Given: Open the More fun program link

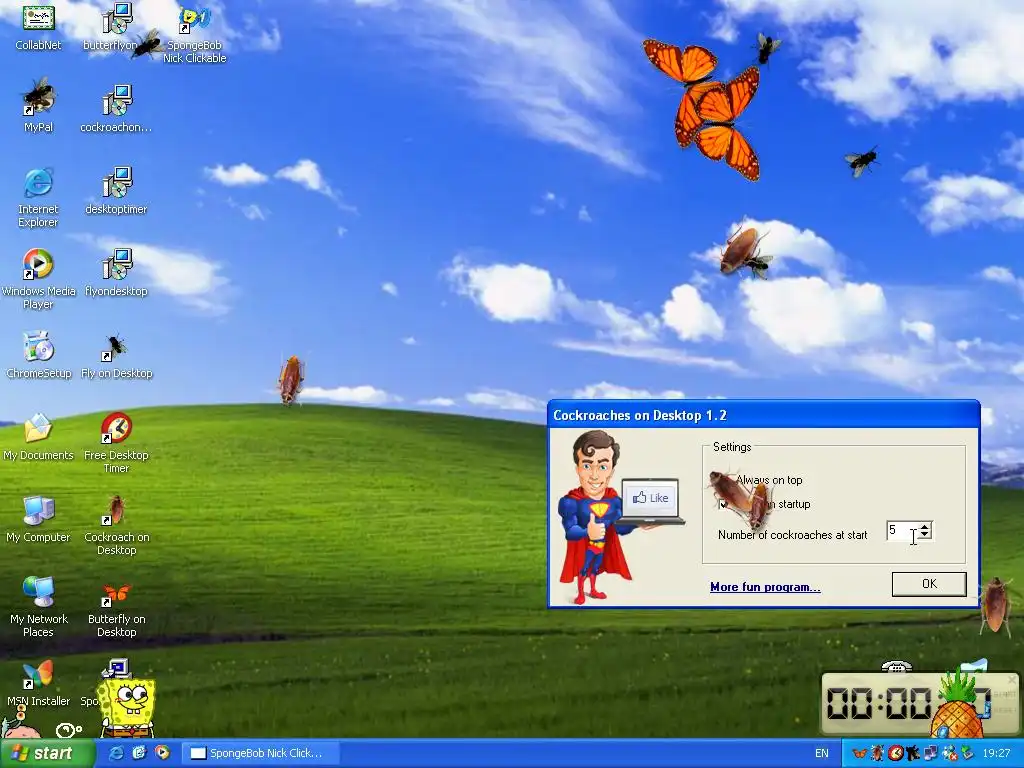Looking at the screenshot, I should 765,587.
